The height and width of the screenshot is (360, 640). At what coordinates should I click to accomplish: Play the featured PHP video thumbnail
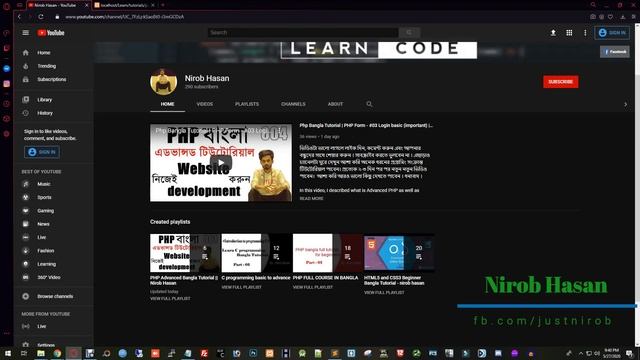point(221,163)
